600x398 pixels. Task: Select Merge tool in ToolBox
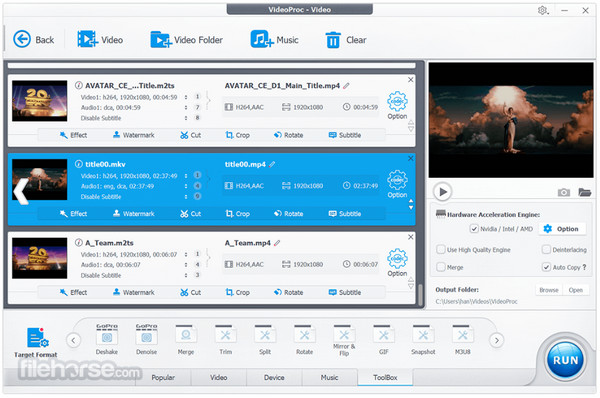click(x=186, y=340)
